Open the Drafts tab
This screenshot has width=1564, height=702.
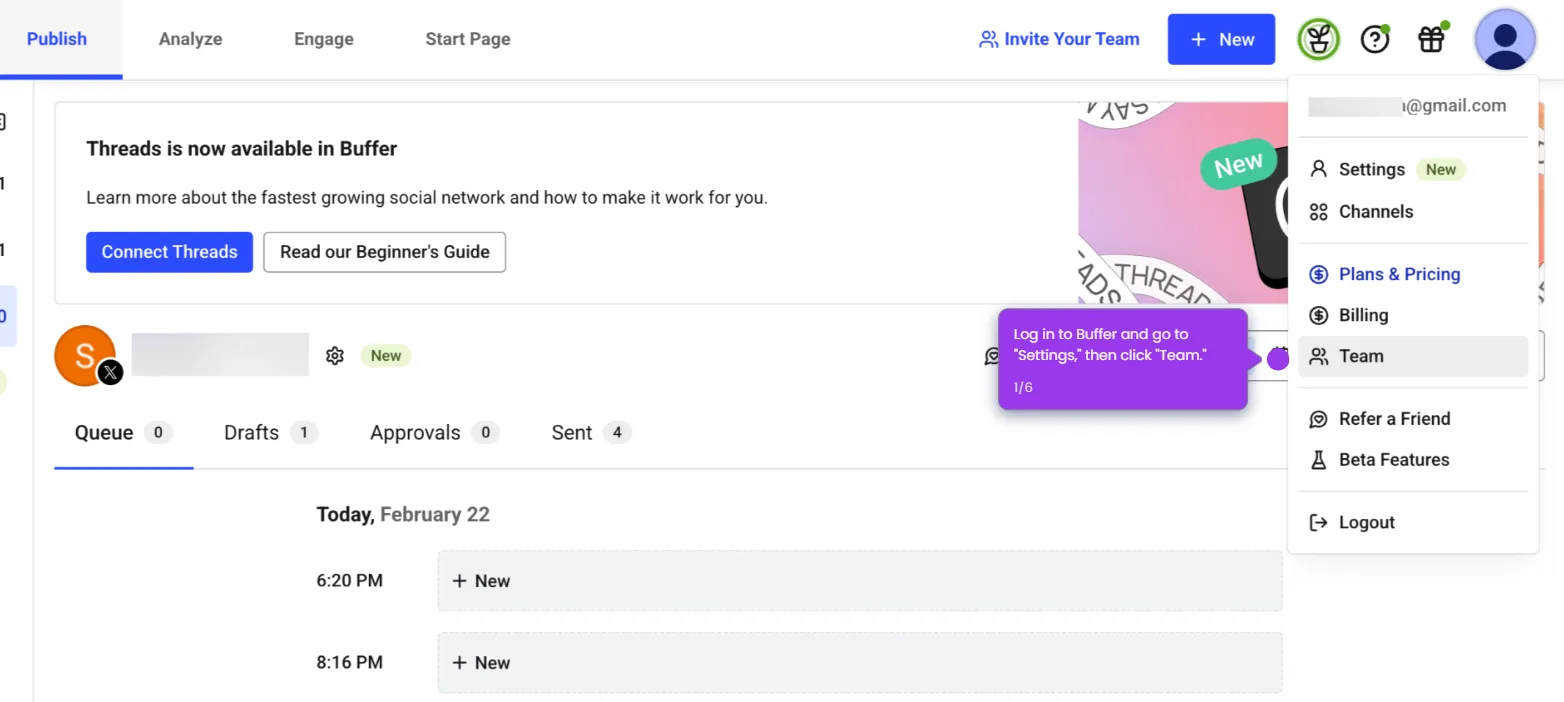[x=271, y=433]
